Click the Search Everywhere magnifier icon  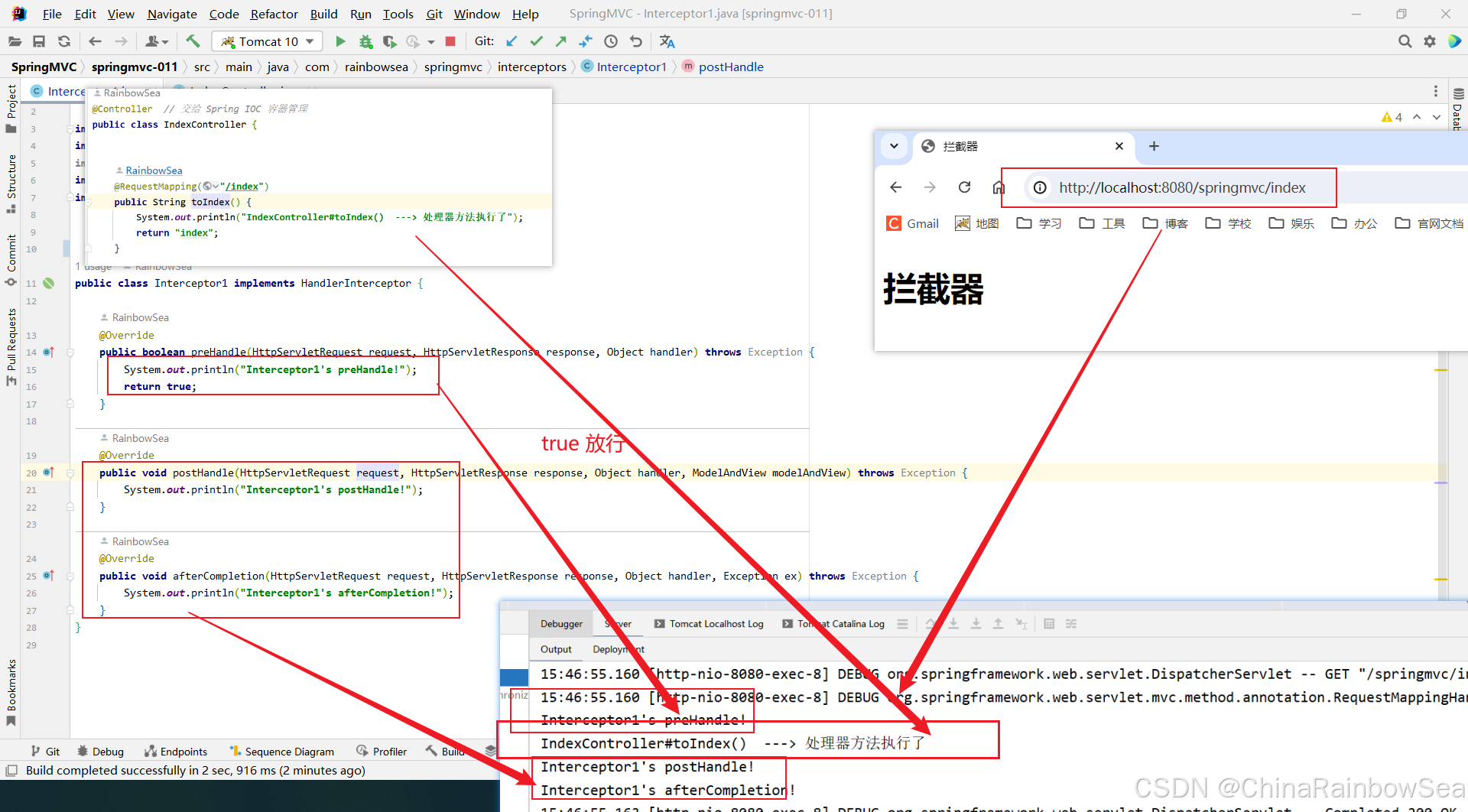point(1405,41)
